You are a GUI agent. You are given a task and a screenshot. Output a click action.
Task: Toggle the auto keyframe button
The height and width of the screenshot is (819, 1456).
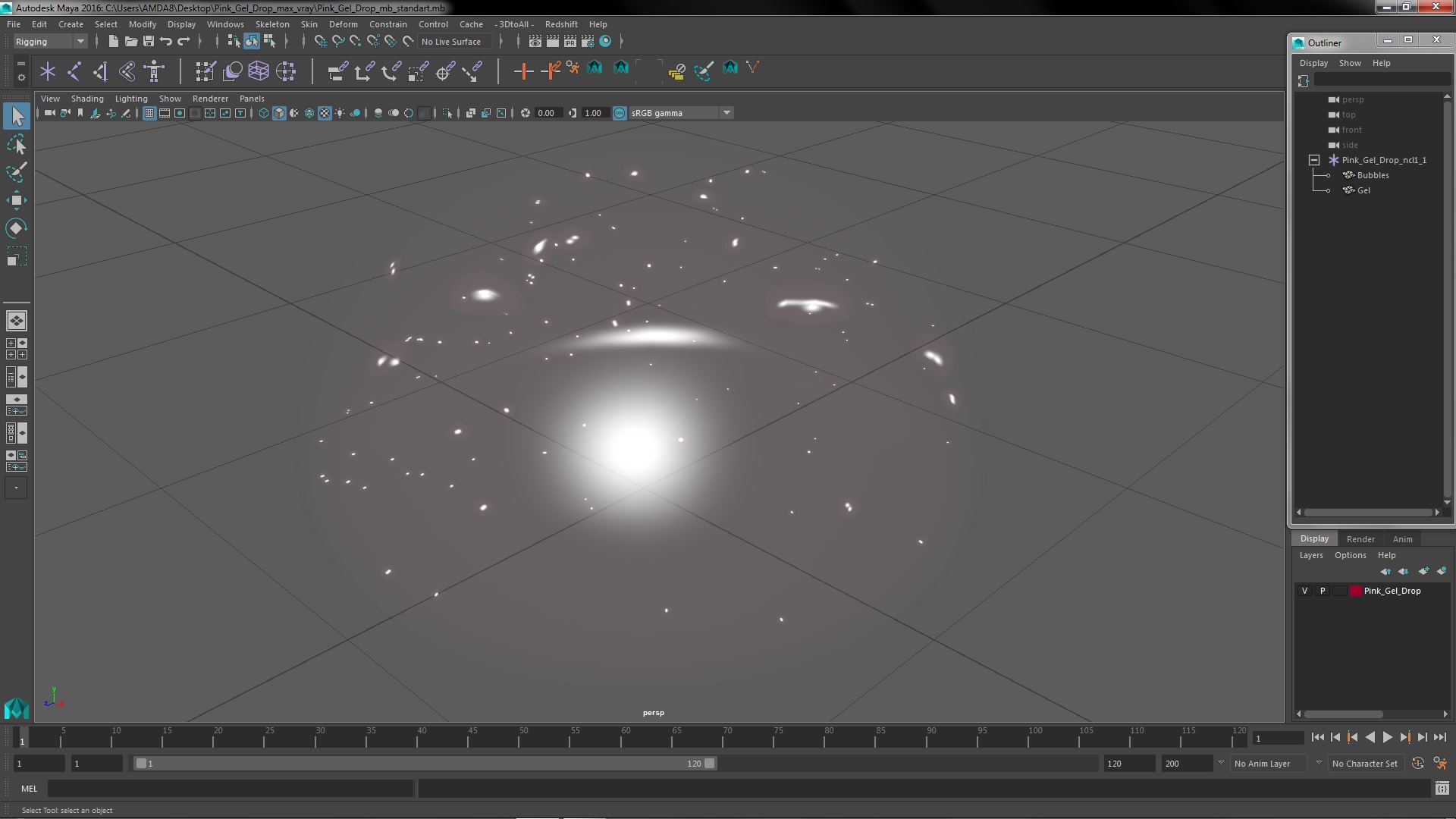(x=1418, y=764)
